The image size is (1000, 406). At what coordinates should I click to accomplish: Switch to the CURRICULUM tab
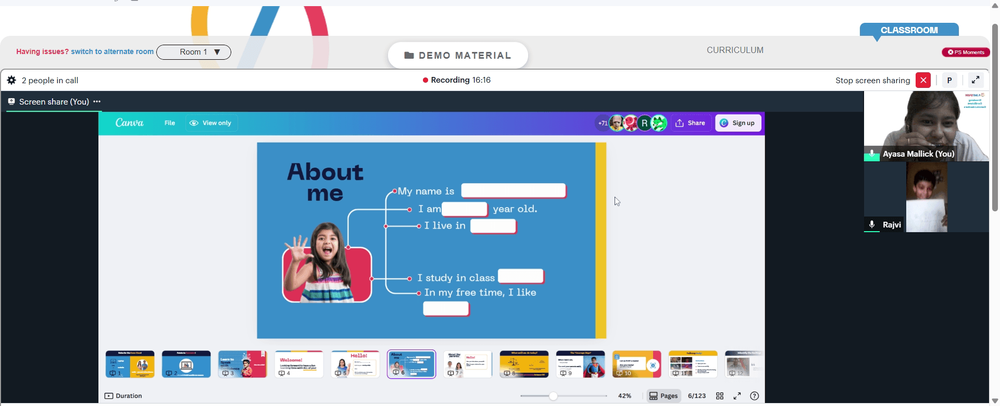click(x=735, y=50)
